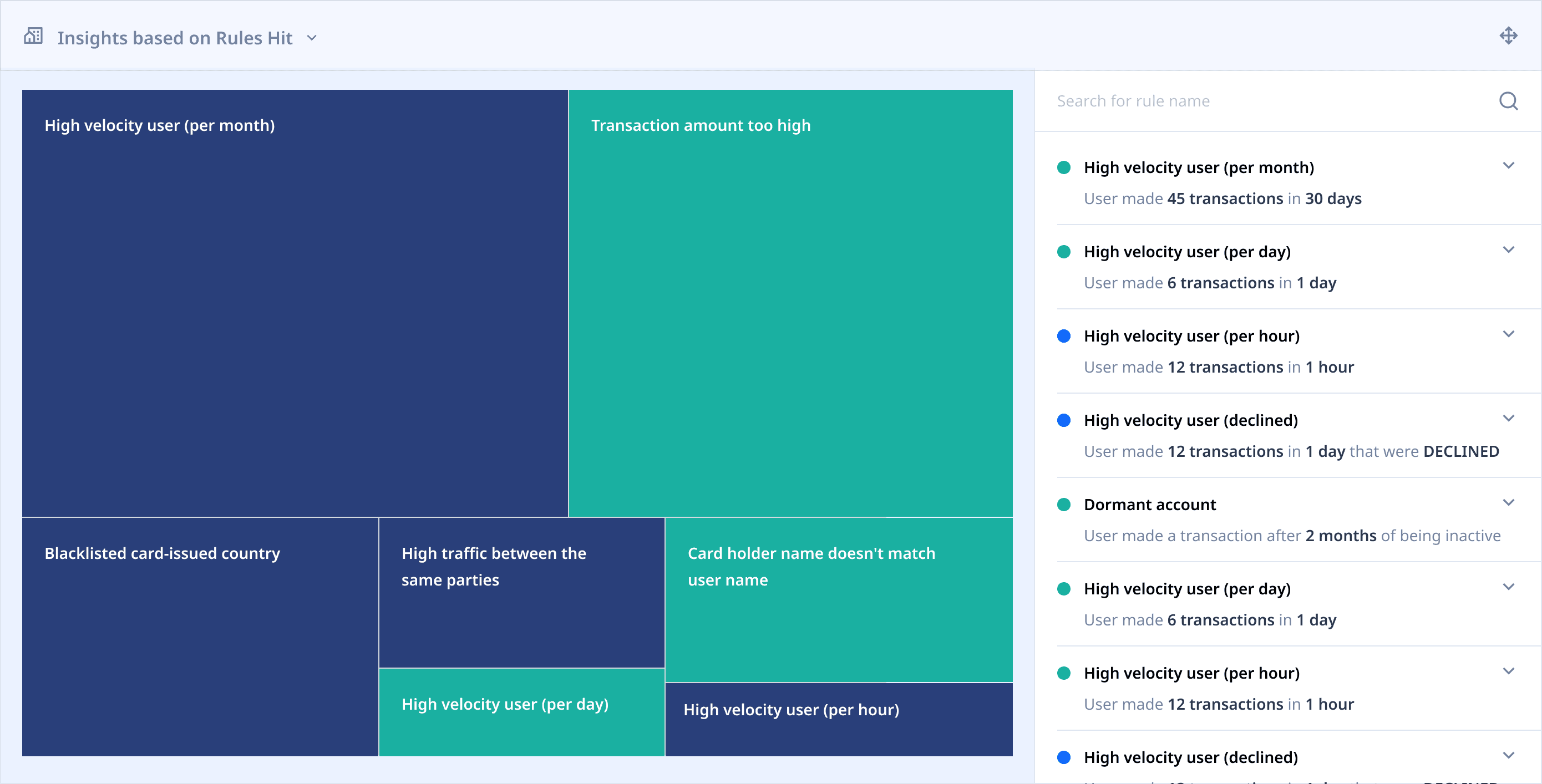Expand first High velocity user (per month) rule
The image size is (1542, 784).
pos(1508,166)
